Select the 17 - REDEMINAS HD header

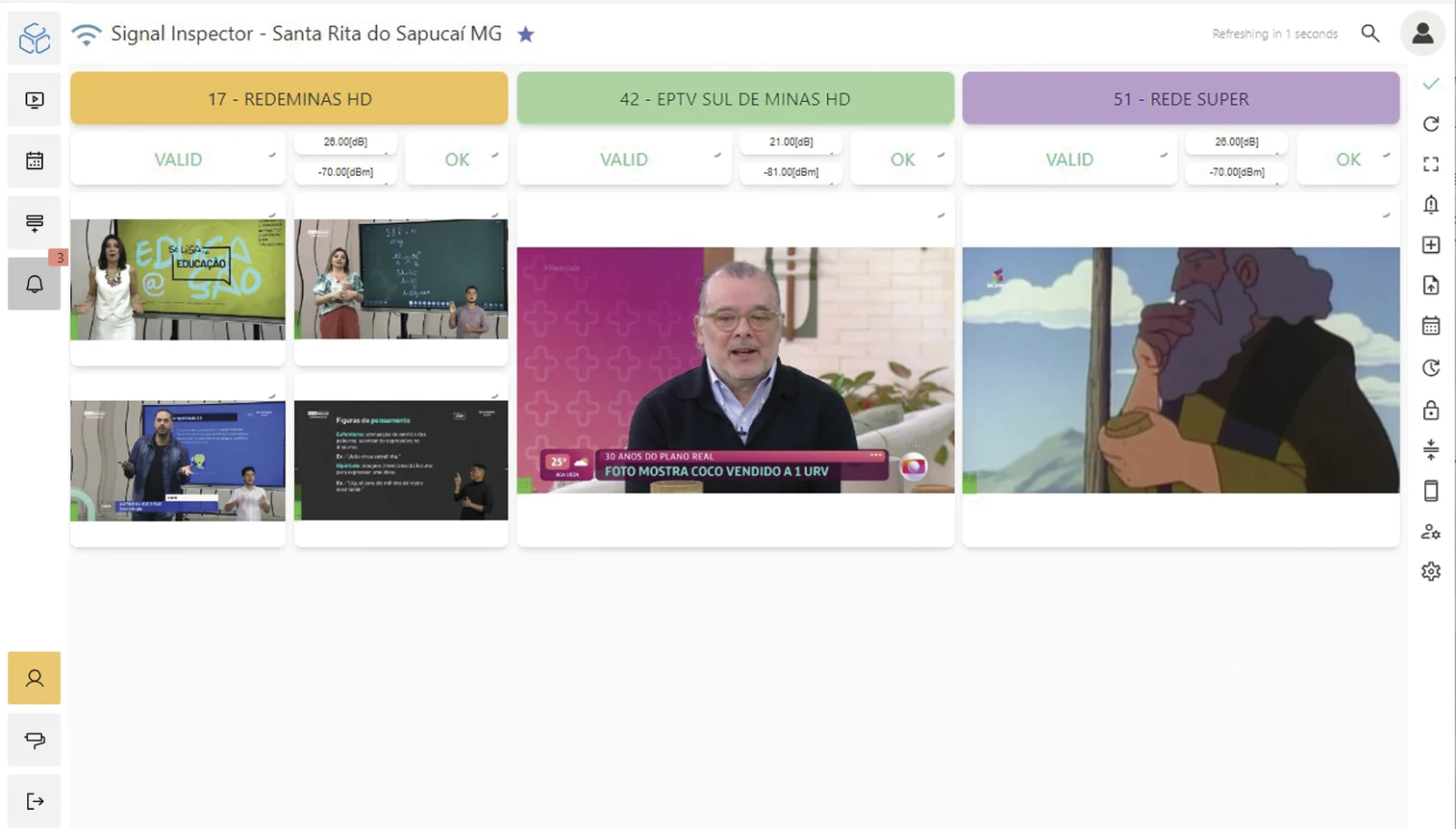click(289, 98)
